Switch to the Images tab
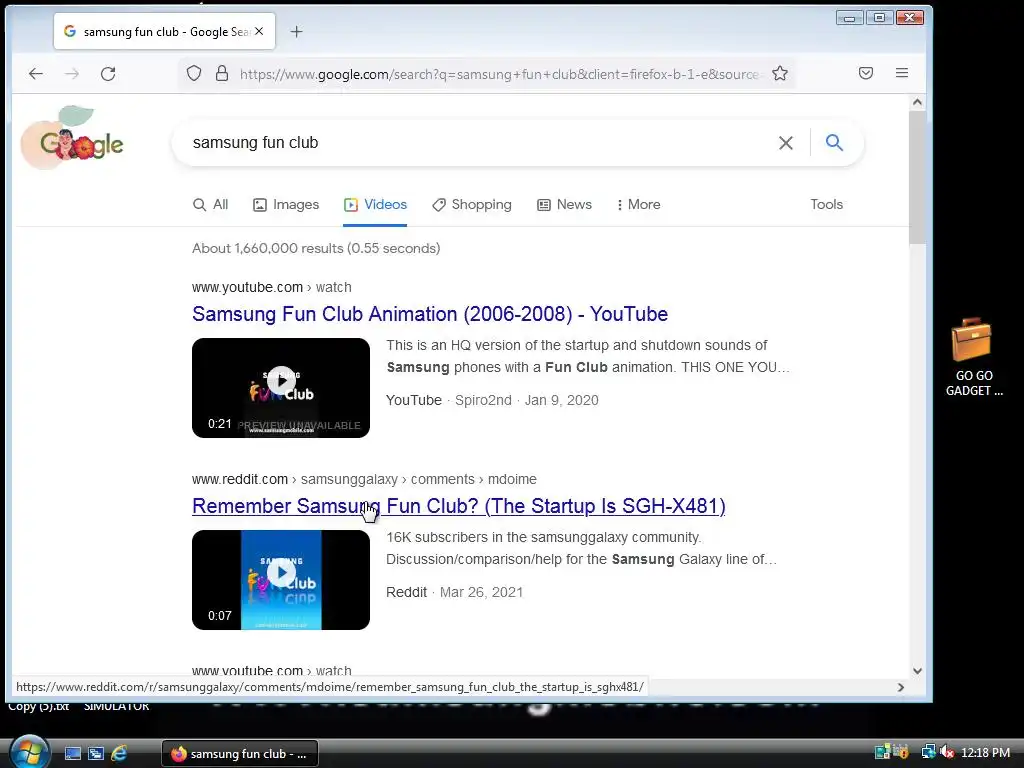This screenshot has height=768, width=1024. (286, 204)
